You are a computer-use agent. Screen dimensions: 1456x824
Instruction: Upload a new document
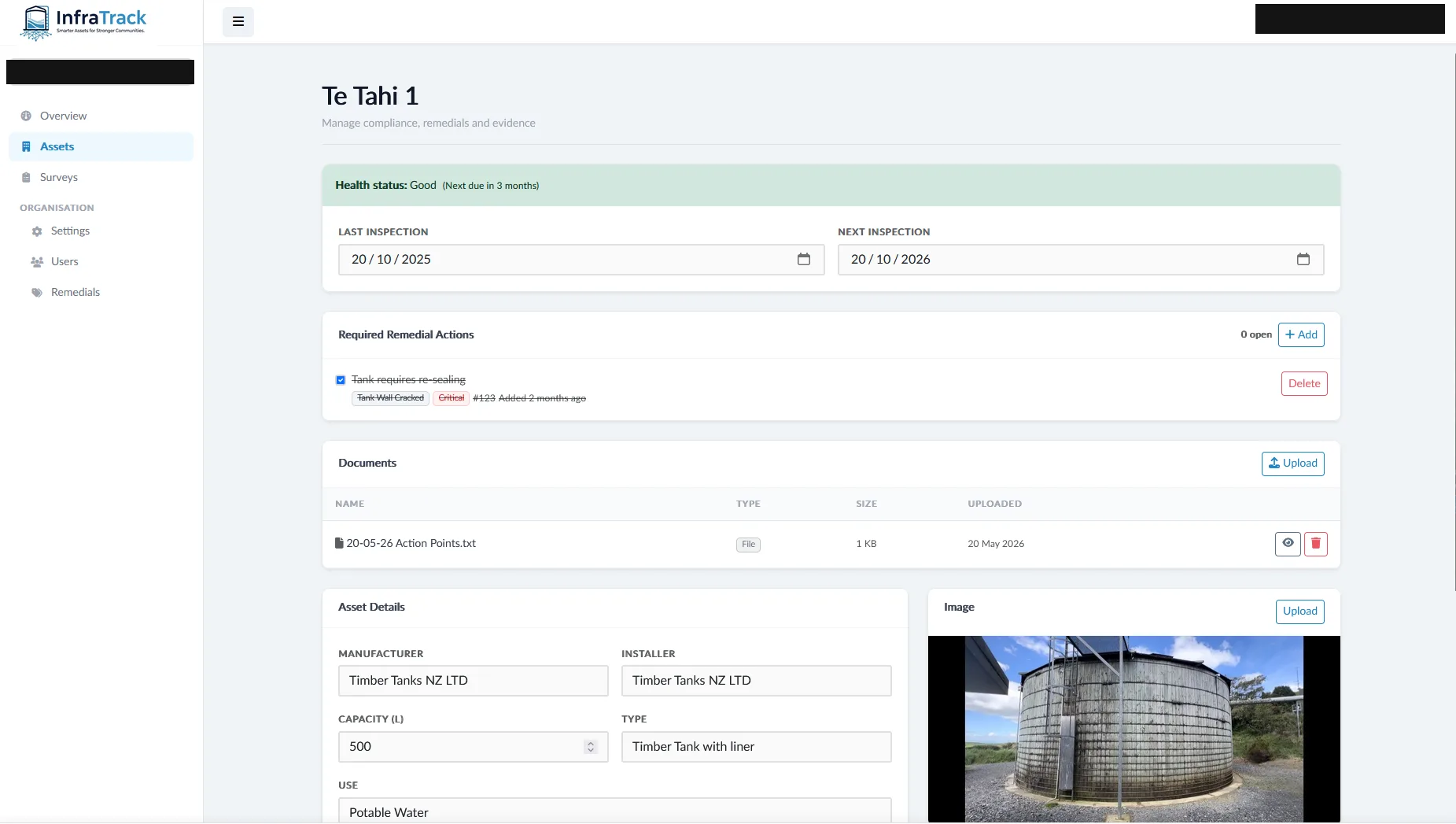(1293, 464)
